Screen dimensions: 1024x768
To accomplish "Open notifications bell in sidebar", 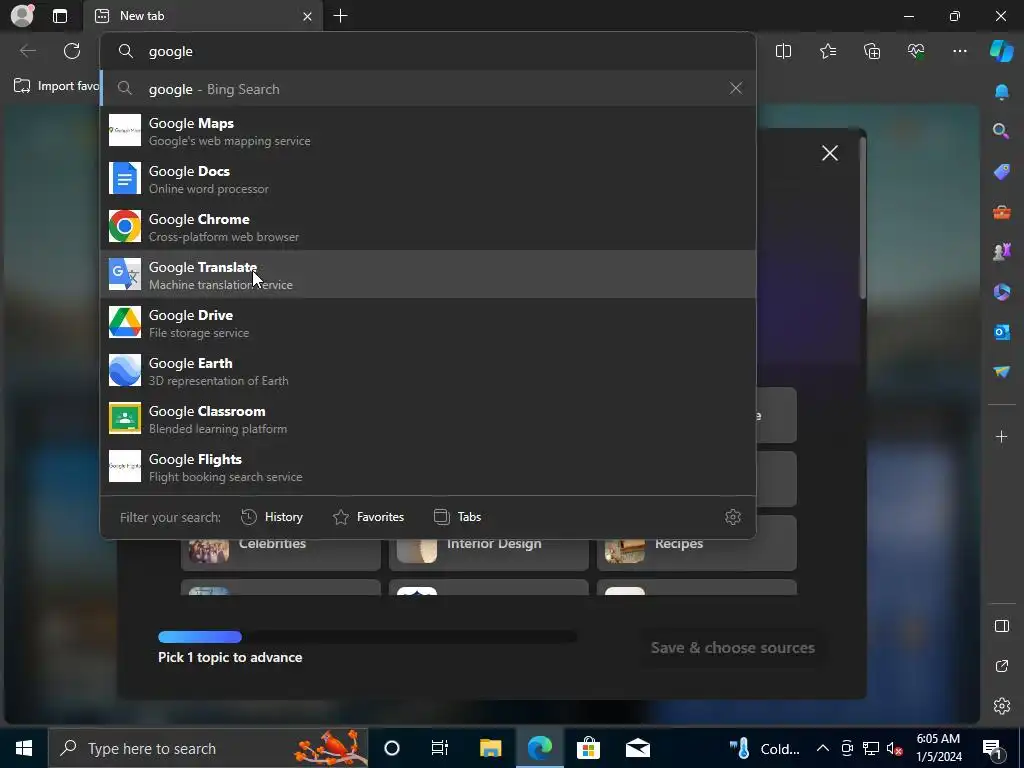I will tap(1001, 92).
